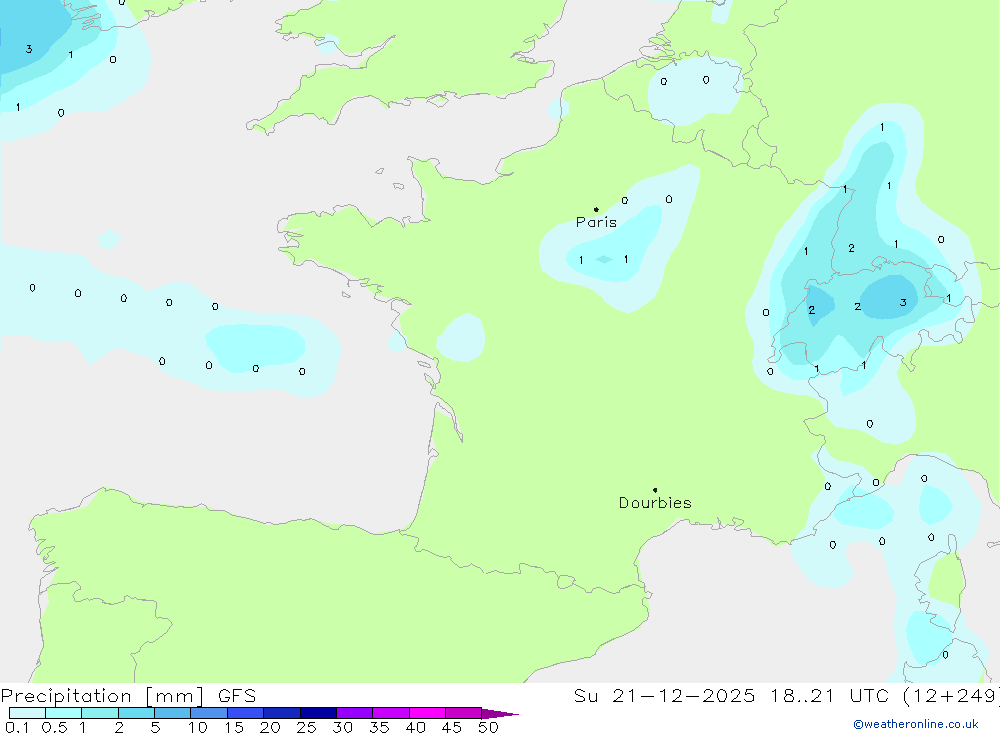Pick the 15–20 mm legend swatch

tap(246, 713)
